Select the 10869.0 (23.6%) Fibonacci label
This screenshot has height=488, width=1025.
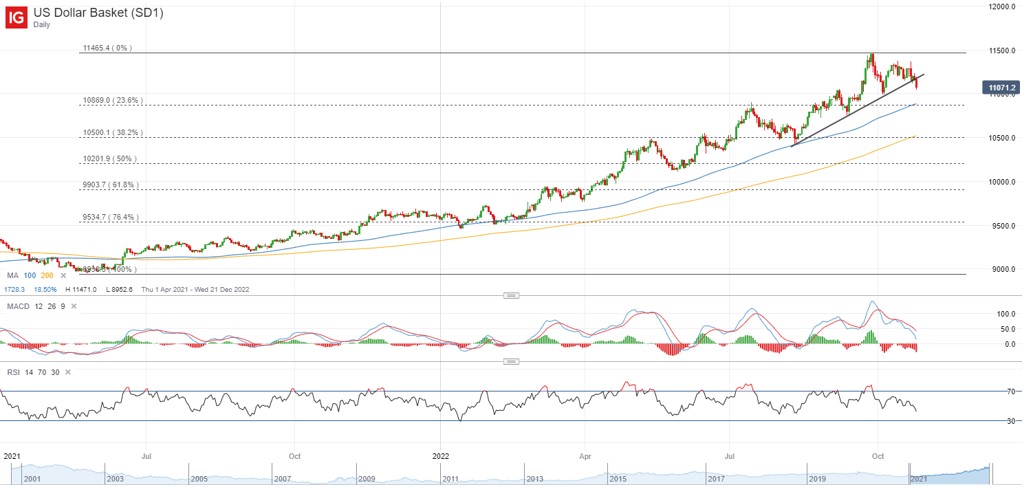(111, 100)
